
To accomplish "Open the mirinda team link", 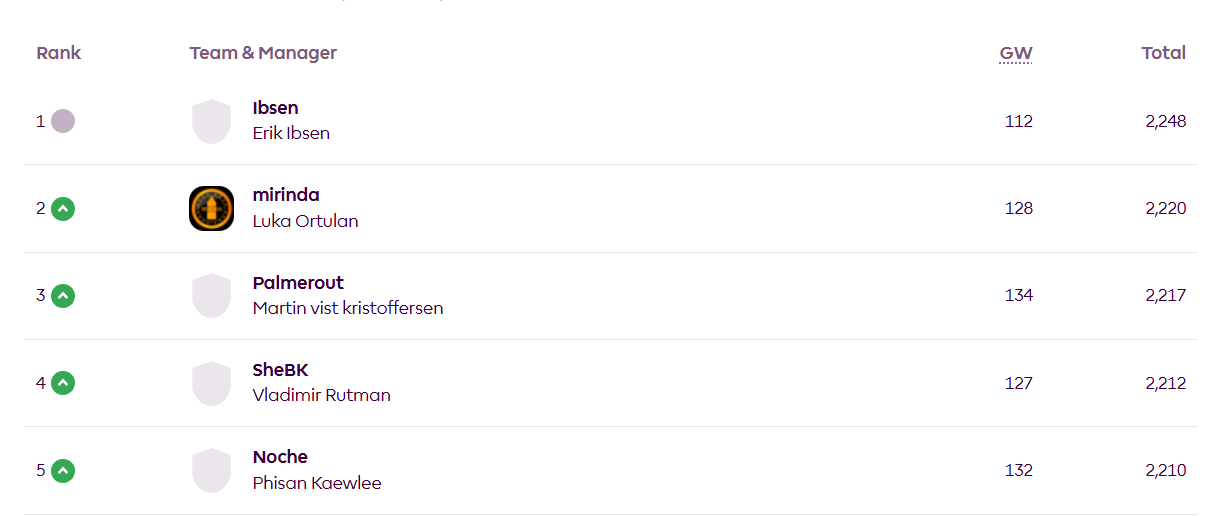I will pyautogui.click(x=286, y=195).
